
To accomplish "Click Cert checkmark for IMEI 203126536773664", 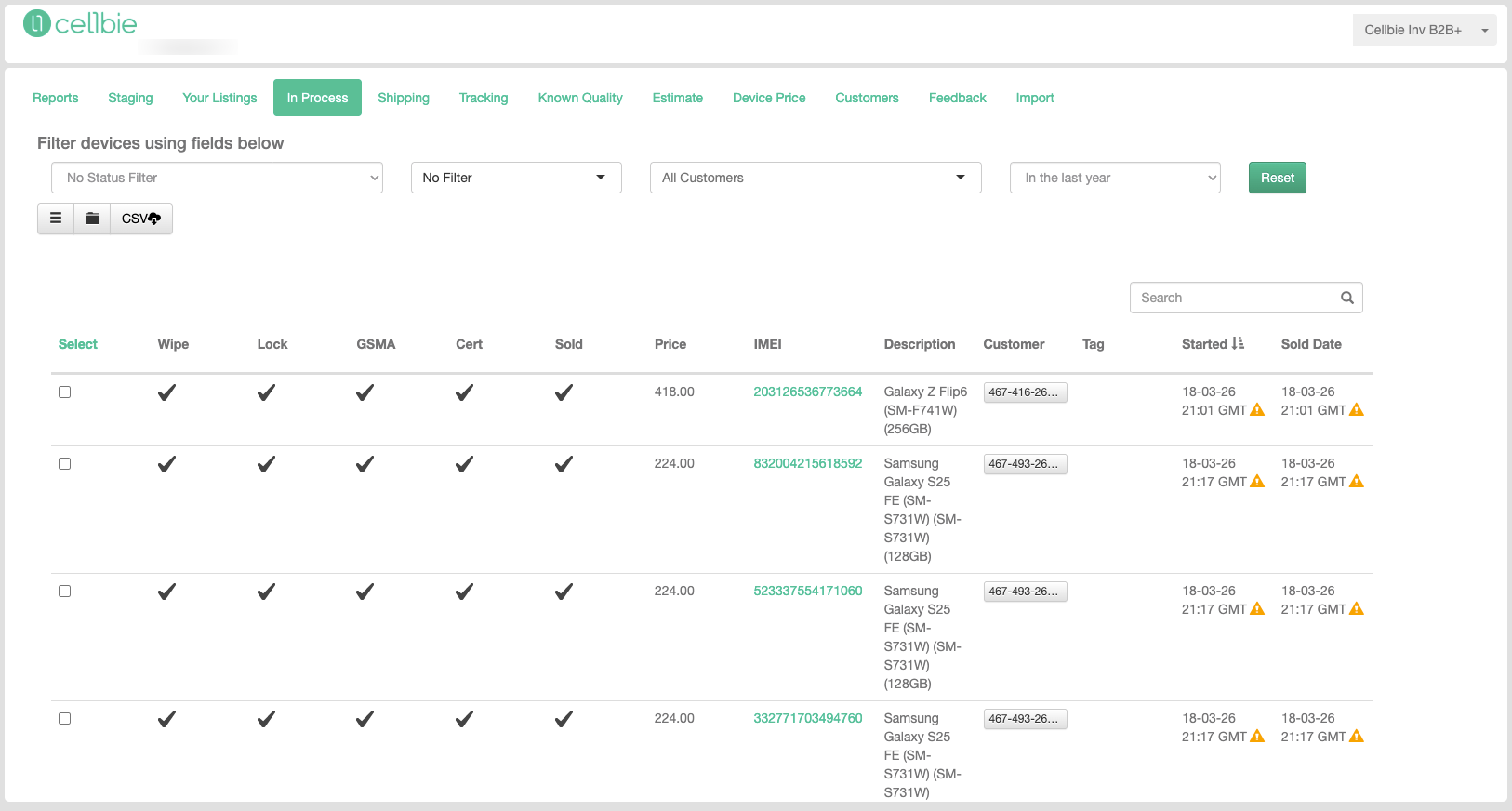I will click(464, 392).
